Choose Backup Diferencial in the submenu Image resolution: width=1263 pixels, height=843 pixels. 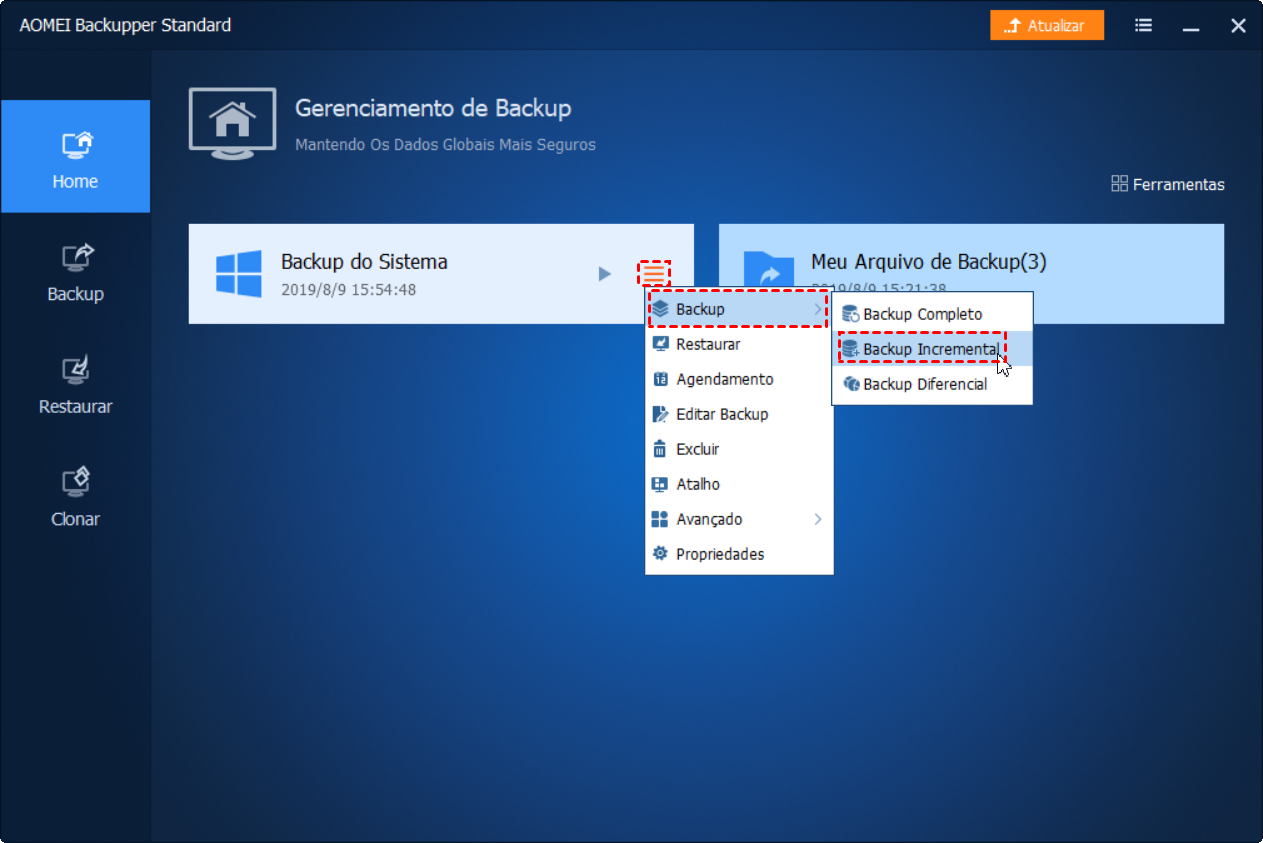click(932, 384)
